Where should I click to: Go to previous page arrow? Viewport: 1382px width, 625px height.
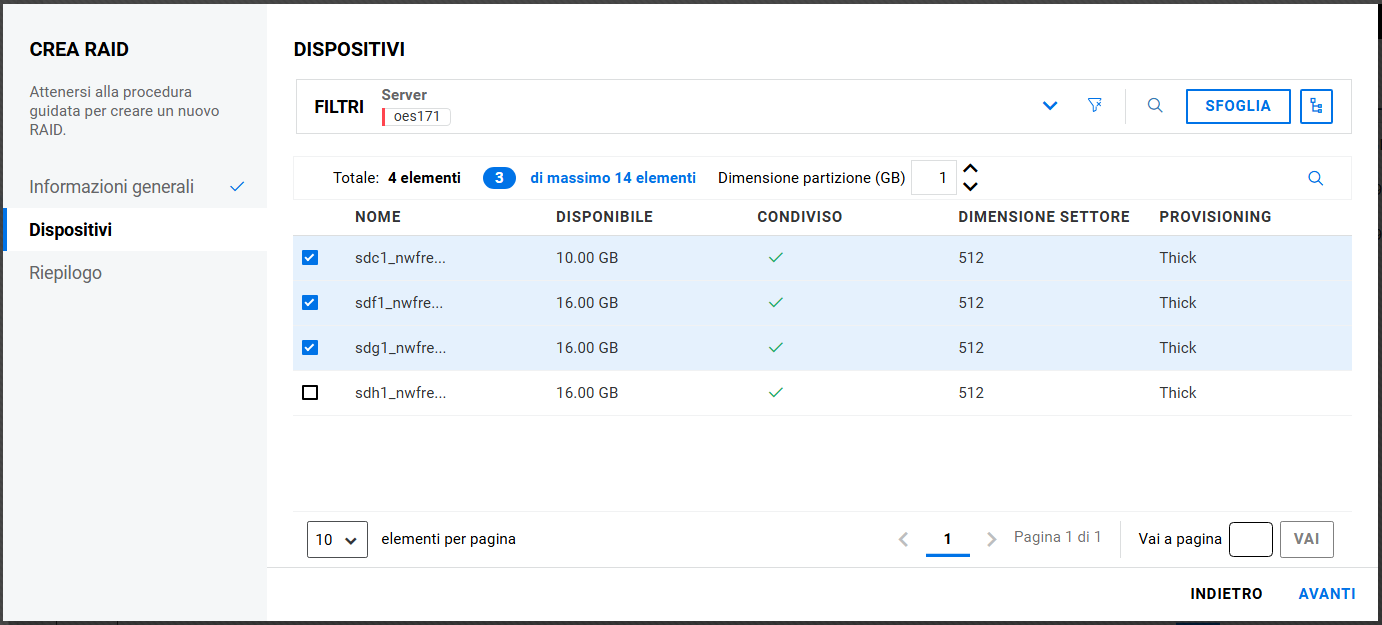click(x=903, y=539)
